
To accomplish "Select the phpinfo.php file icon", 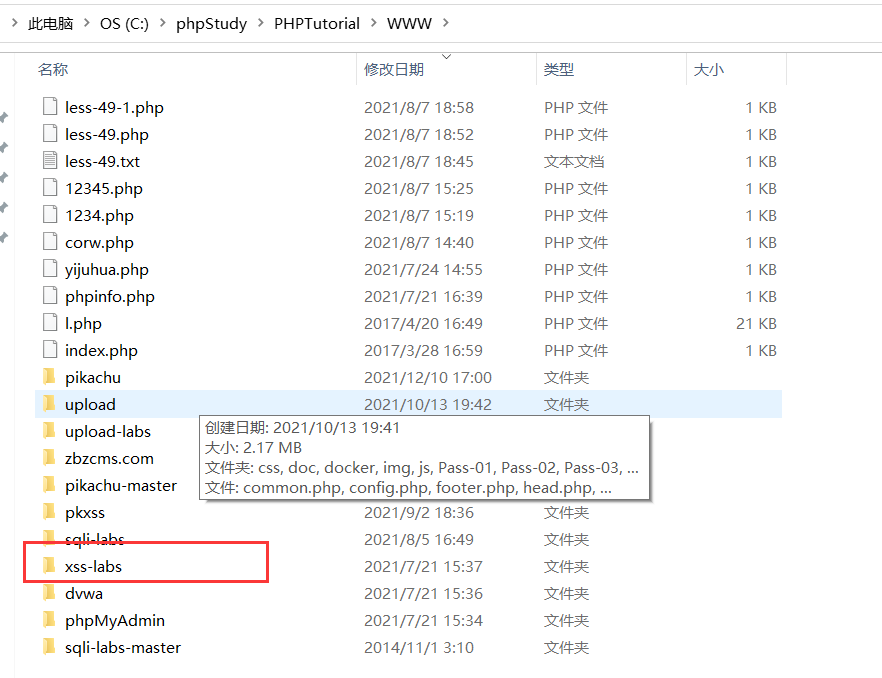I will pyautogui.click(x=51, y=296).
